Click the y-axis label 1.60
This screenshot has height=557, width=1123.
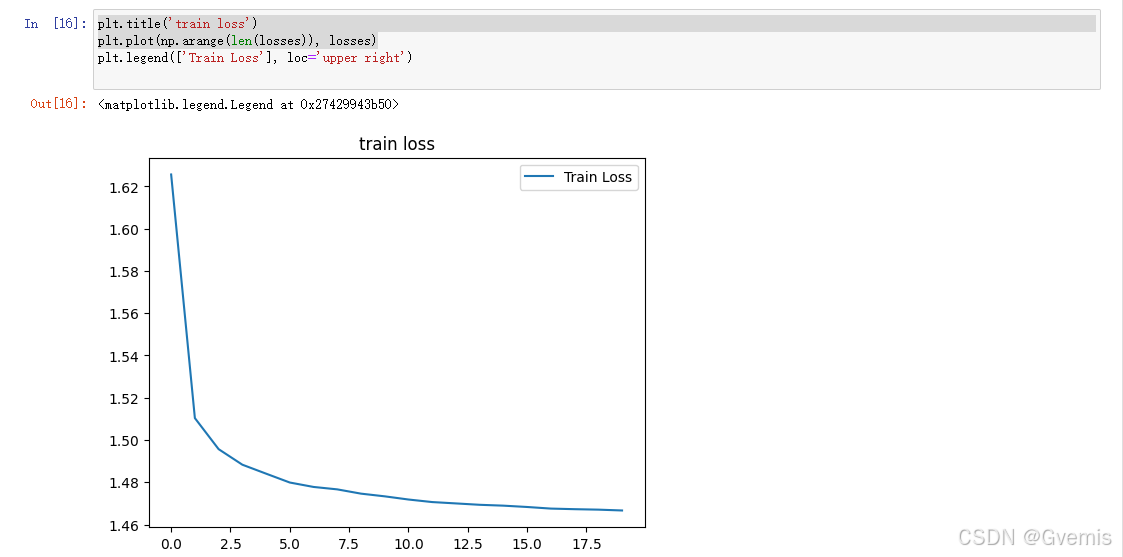[123, 230]
